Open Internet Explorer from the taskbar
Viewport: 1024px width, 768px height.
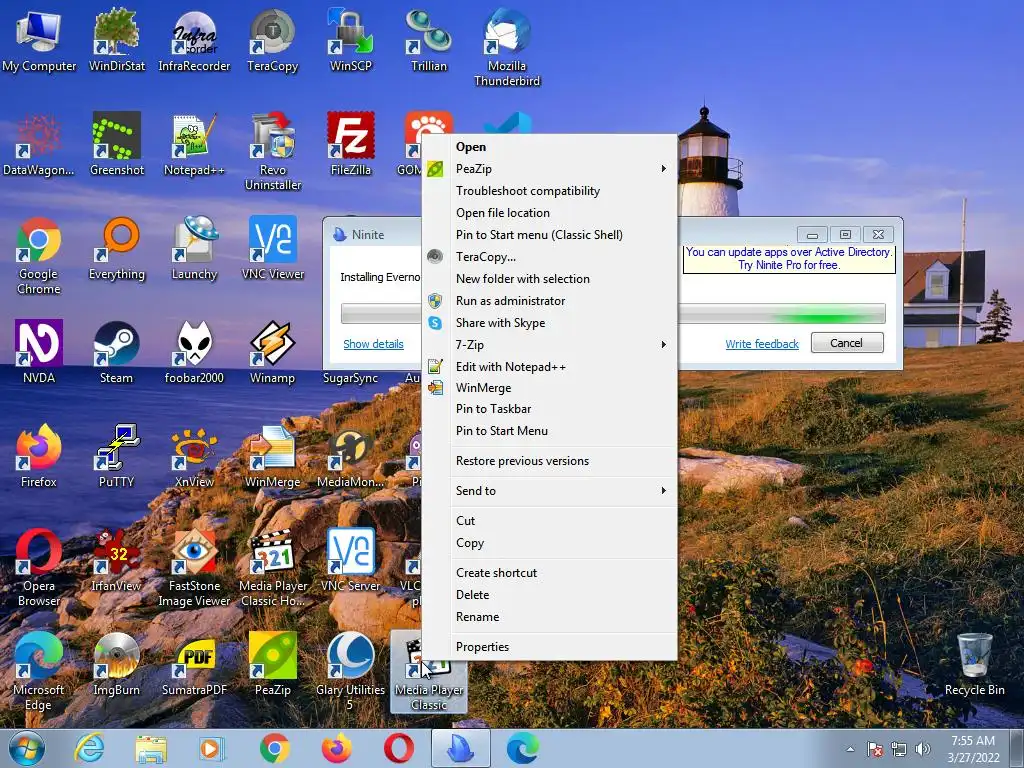(x=89, y=748)
